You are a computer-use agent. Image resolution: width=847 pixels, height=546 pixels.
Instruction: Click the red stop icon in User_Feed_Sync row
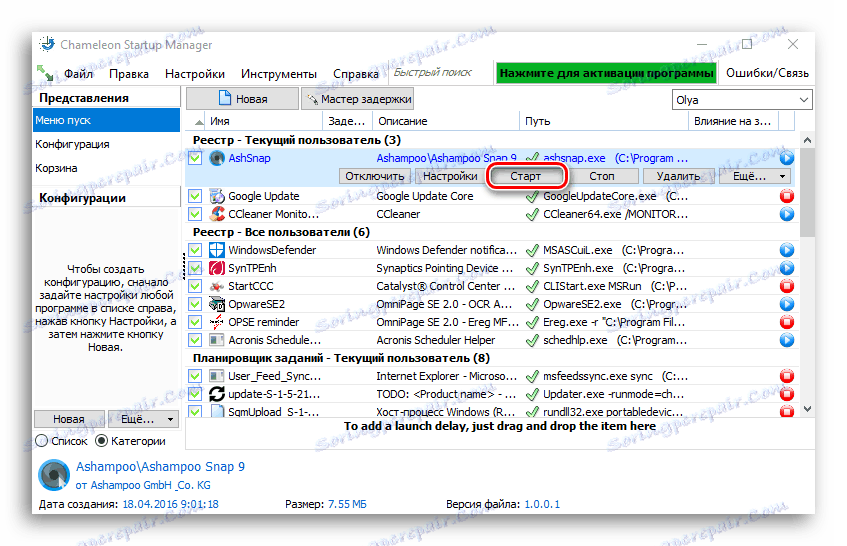click(x=786, y=376)
